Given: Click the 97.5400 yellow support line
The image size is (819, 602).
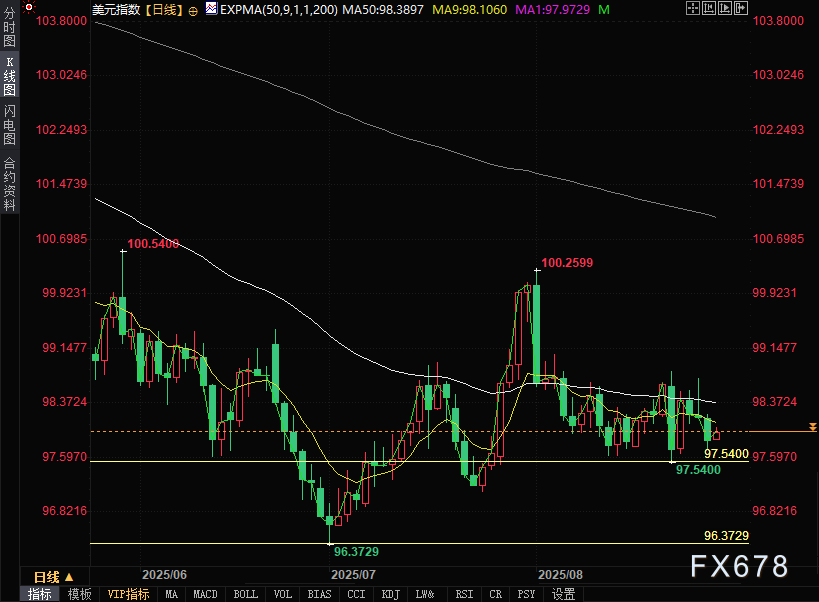Looking at the screenshot, I should [419, 462].
